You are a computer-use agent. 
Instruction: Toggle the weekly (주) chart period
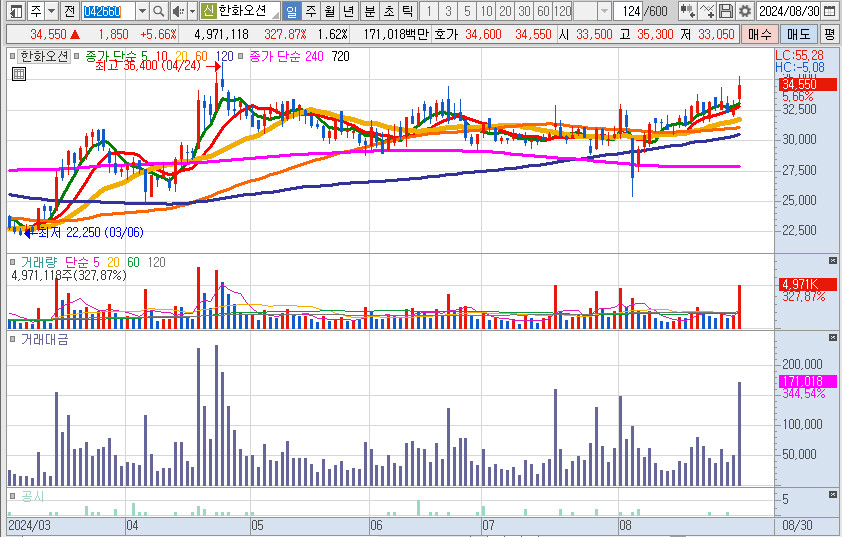click(x=310, y=11)
